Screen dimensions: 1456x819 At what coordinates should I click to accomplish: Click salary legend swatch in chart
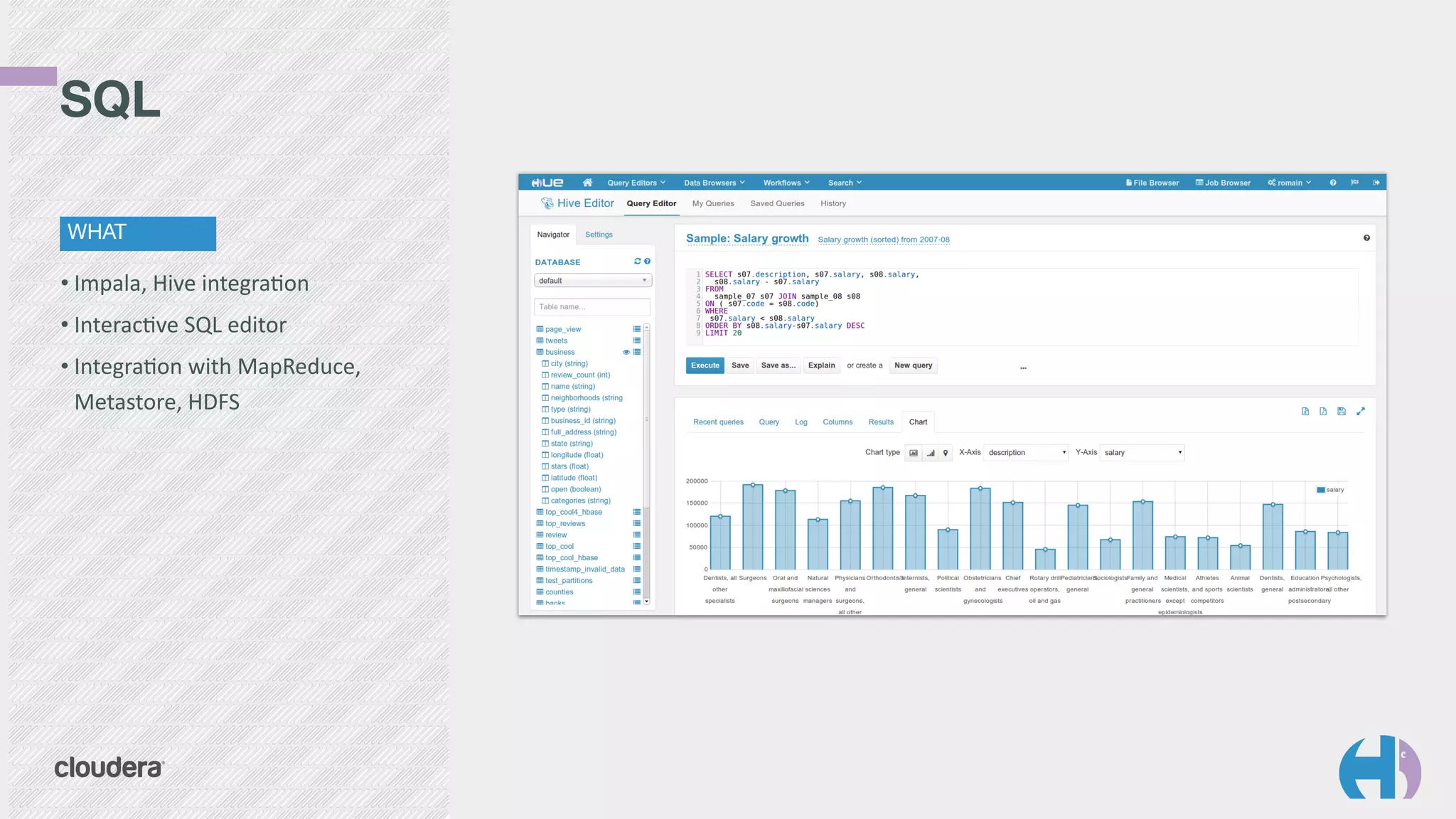point(1321,490)
